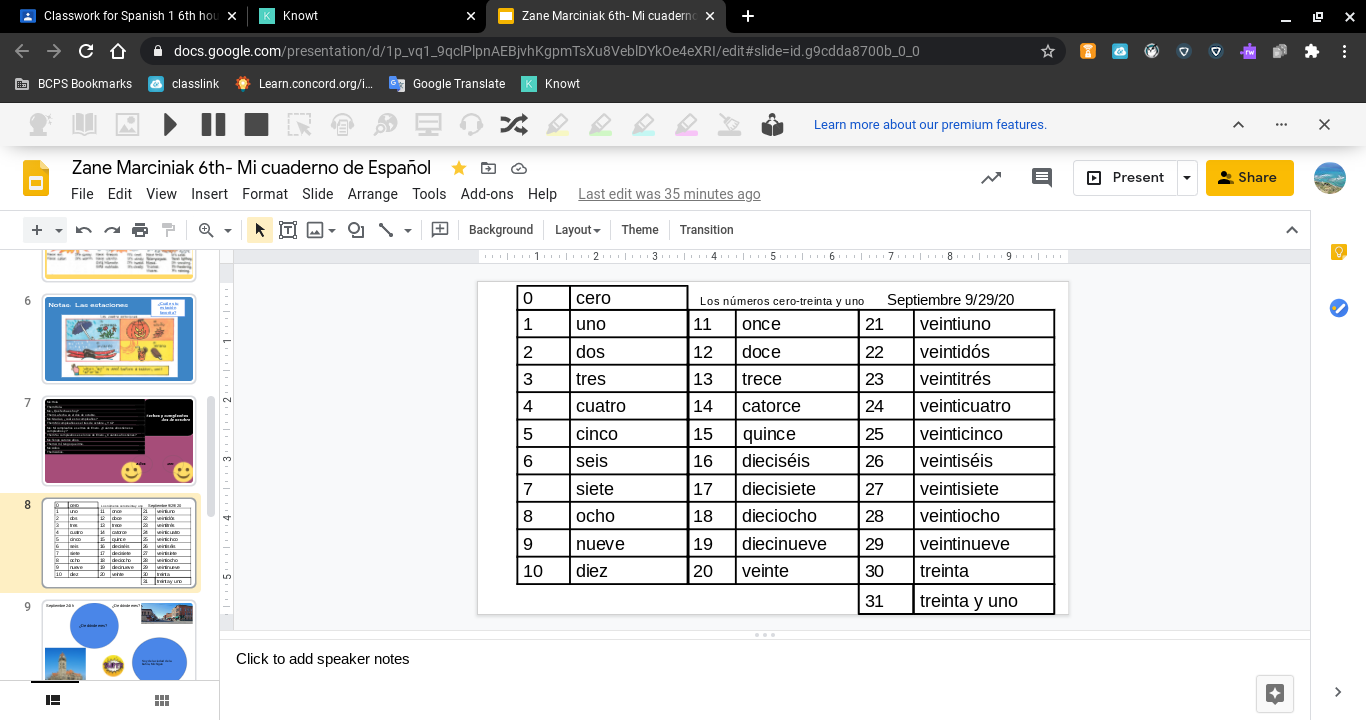Click the Read&Write web search icon

tap(385, 125)
